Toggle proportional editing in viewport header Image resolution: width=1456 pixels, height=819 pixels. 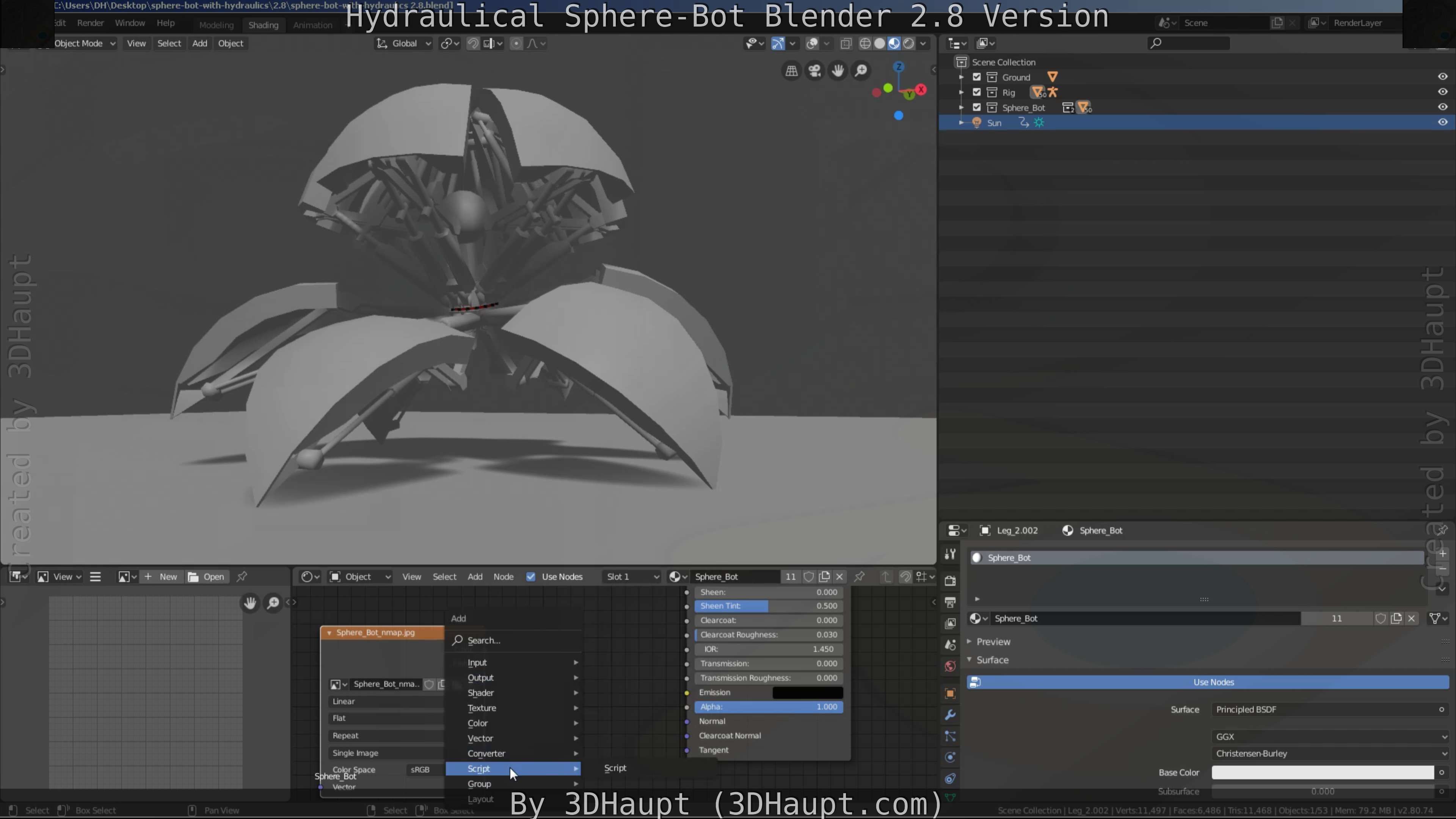point(516,44)
